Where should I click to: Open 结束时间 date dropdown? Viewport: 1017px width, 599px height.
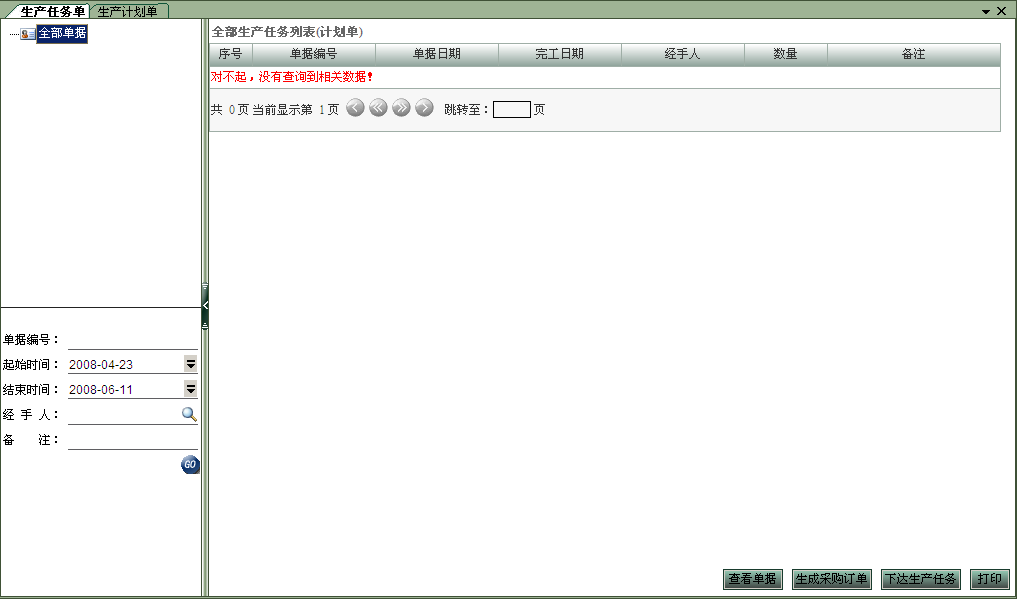[x=191, y=389]
